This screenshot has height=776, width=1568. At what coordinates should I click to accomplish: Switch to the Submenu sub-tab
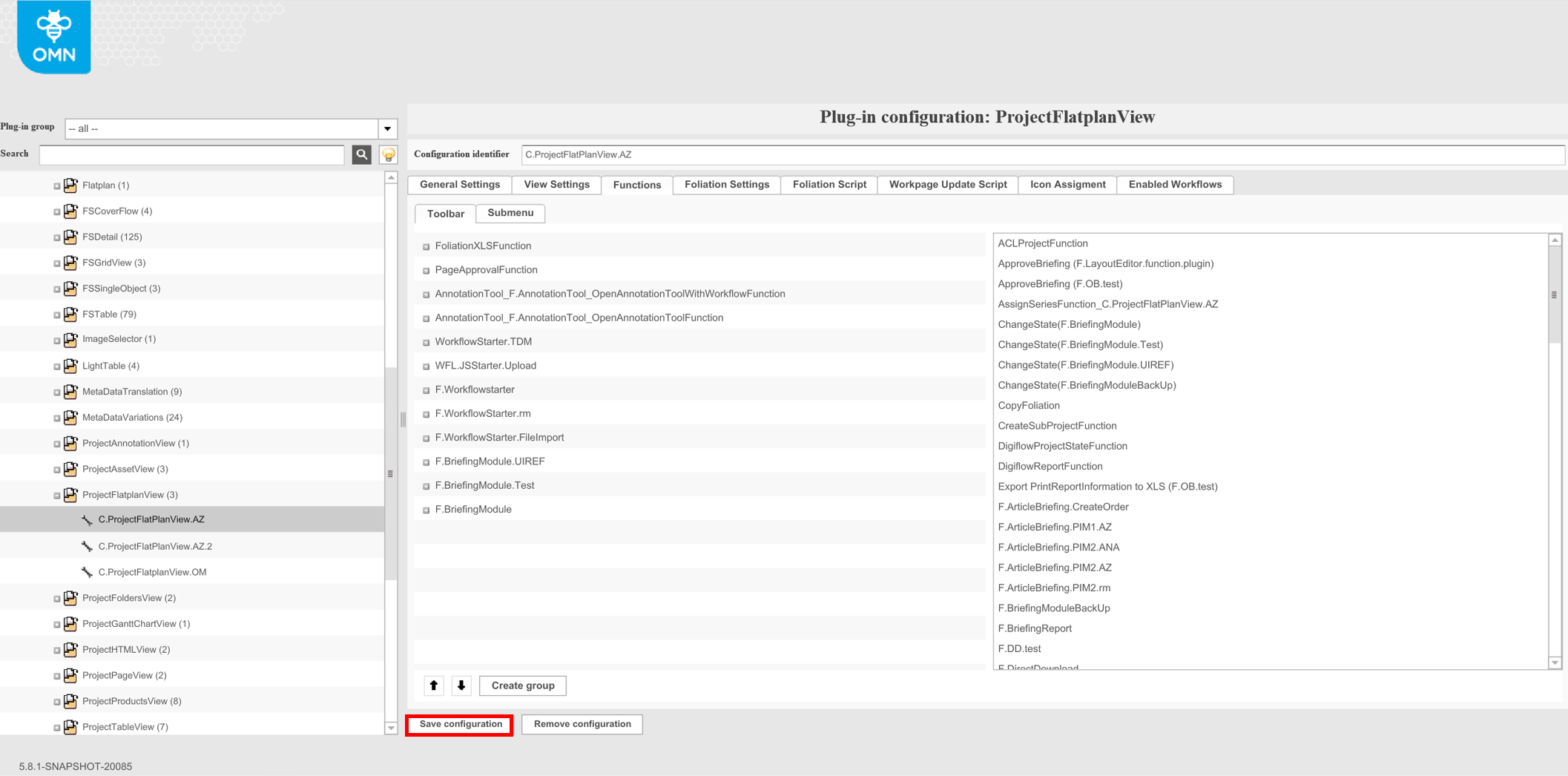pos(510,213)
